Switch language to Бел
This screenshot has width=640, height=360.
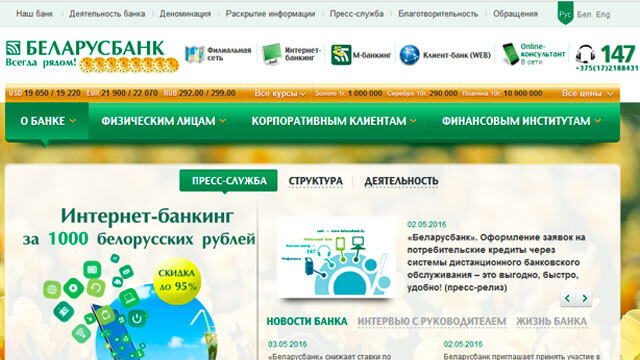point(584,14)
